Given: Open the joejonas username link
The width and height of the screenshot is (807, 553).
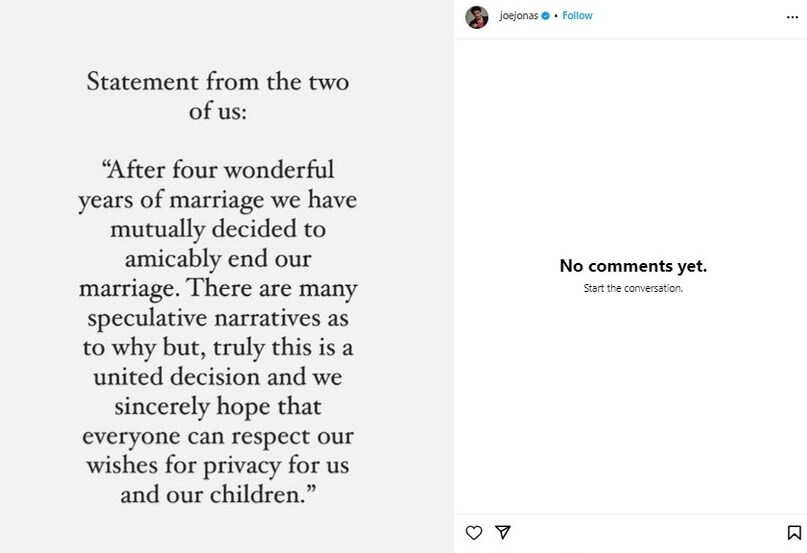Looking at the screenshot, I should tap(518, 16).
